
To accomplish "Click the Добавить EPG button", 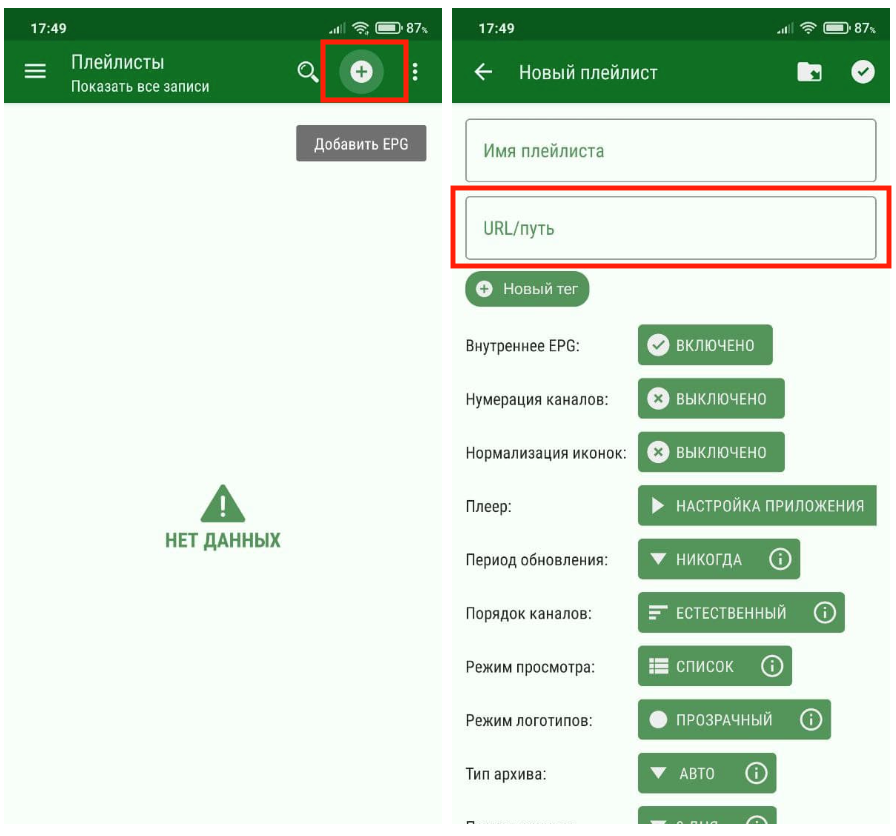I will [361, 144].
